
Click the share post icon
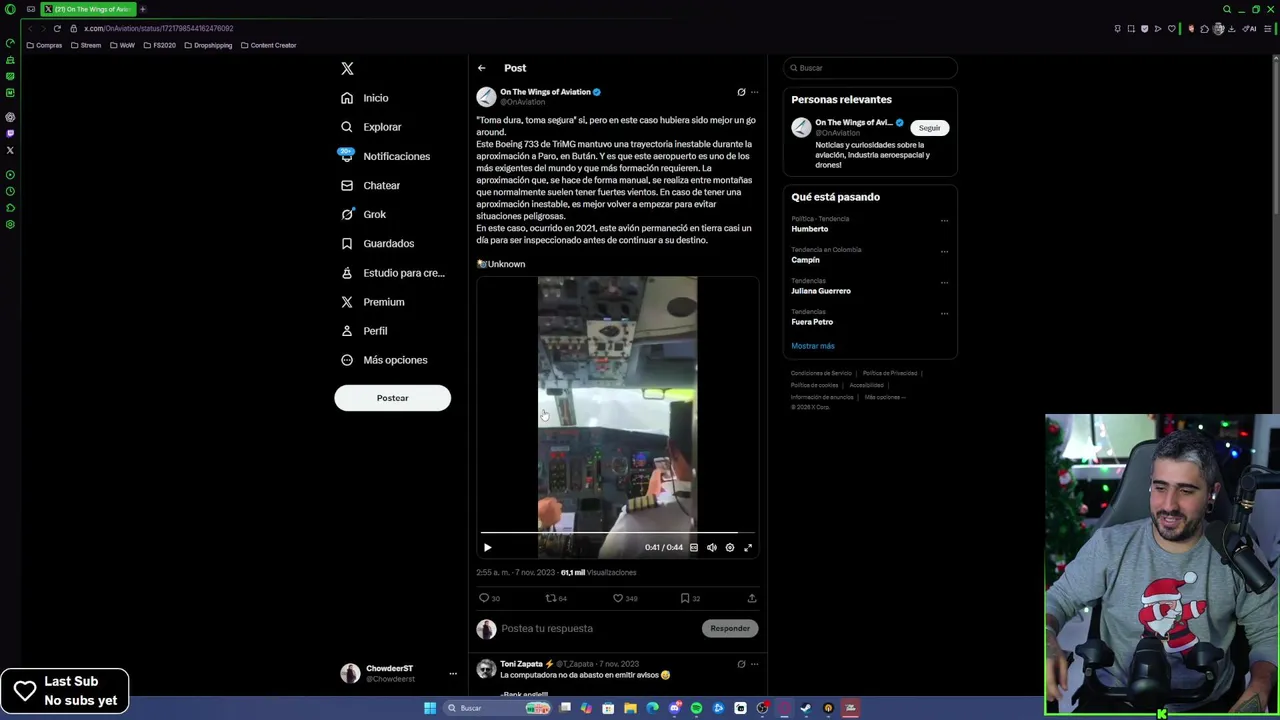[752, 598]
